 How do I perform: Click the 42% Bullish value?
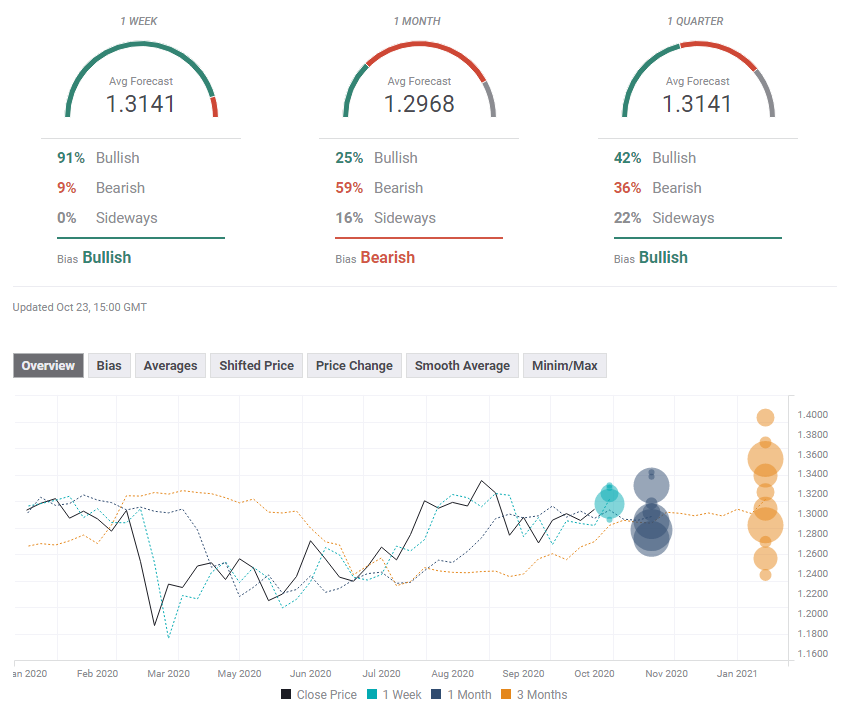[x=628, y=158]
